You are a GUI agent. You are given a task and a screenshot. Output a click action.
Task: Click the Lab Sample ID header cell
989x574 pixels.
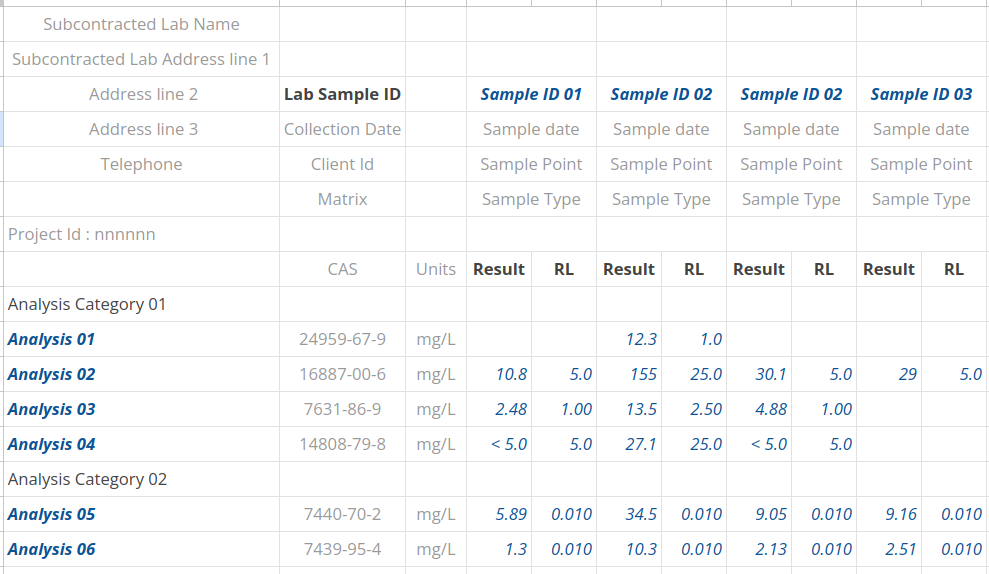342,94
